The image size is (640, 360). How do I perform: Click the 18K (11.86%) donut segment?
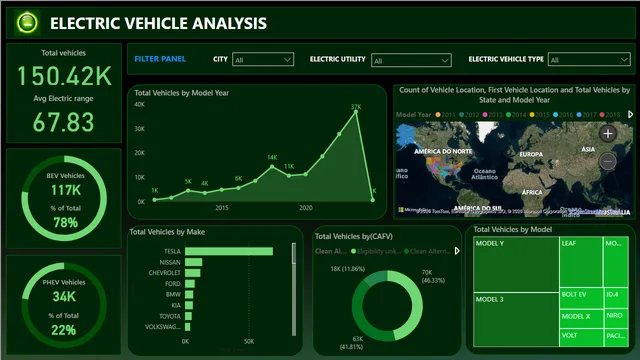point(375,277)
